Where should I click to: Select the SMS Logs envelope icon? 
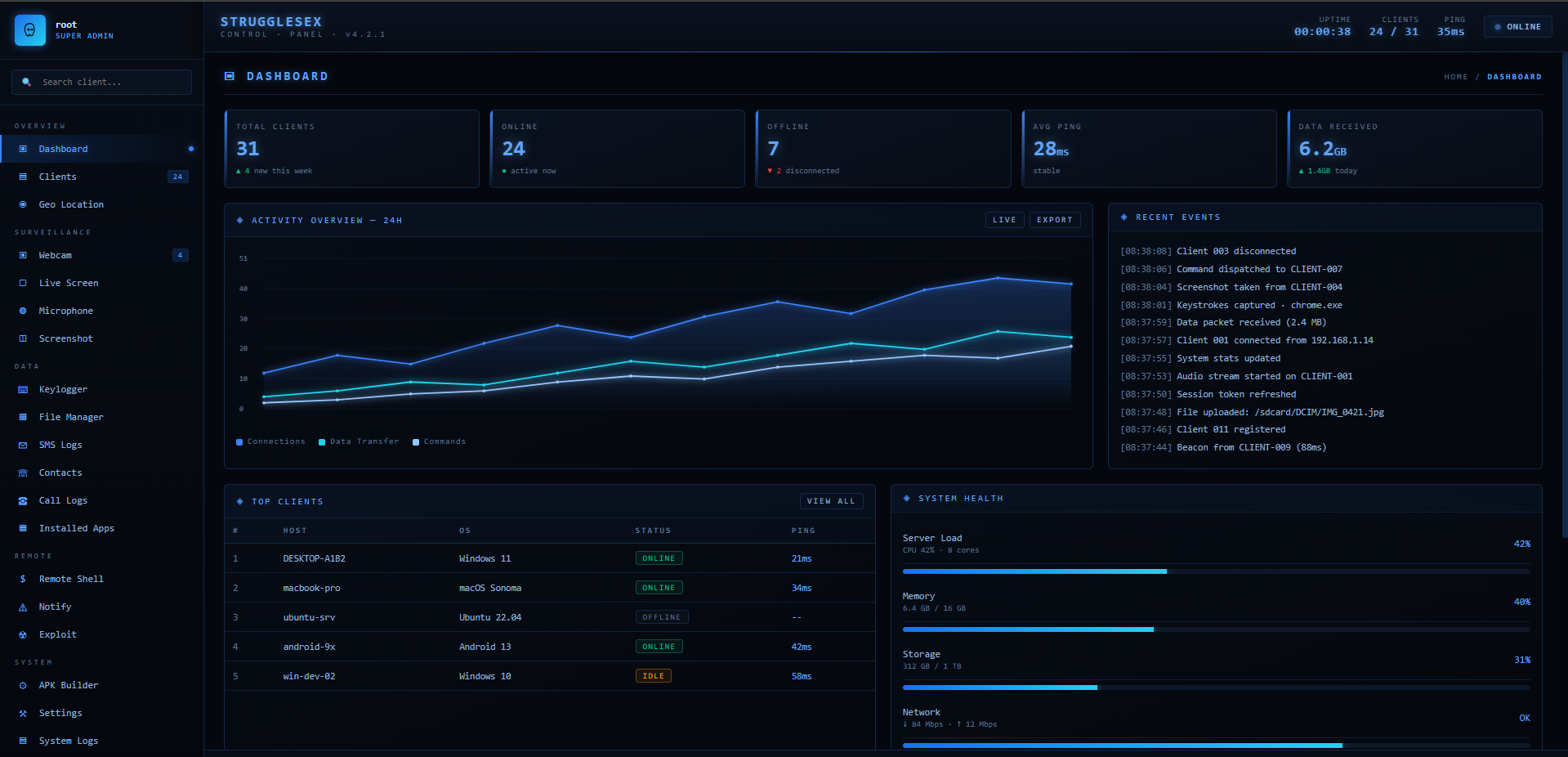[x=23, y=445]
